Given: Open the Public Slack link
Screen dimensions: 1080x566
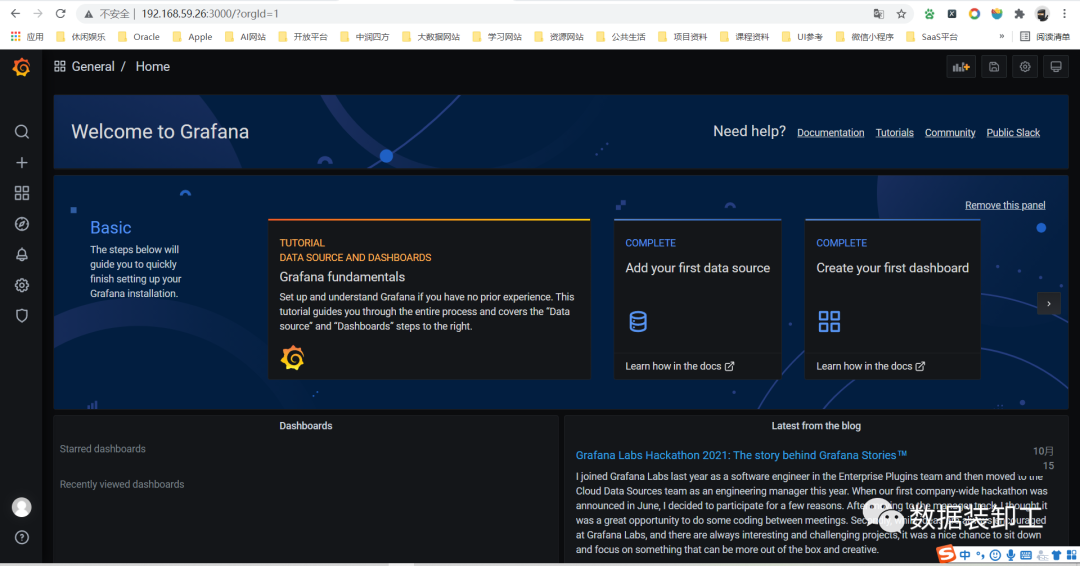Looking at the screenshot, I should (x=1013, y=132).
